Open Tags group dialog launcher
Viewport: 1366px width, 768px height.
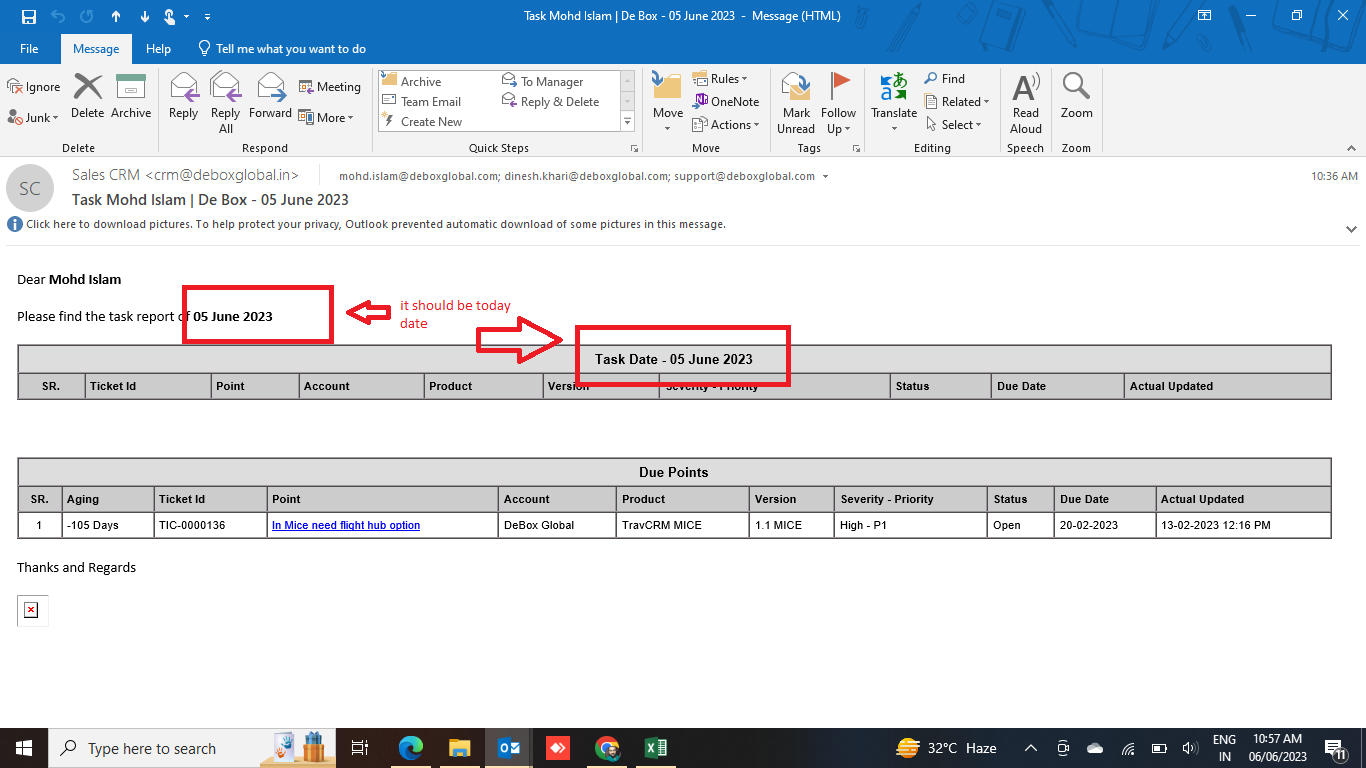click(x=856, y=148)
